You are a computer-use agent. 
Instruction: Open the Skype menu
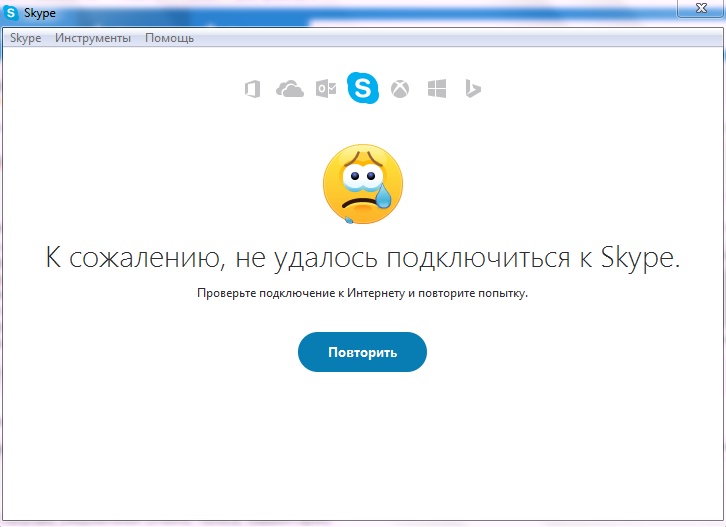click(x=25, y=38)
